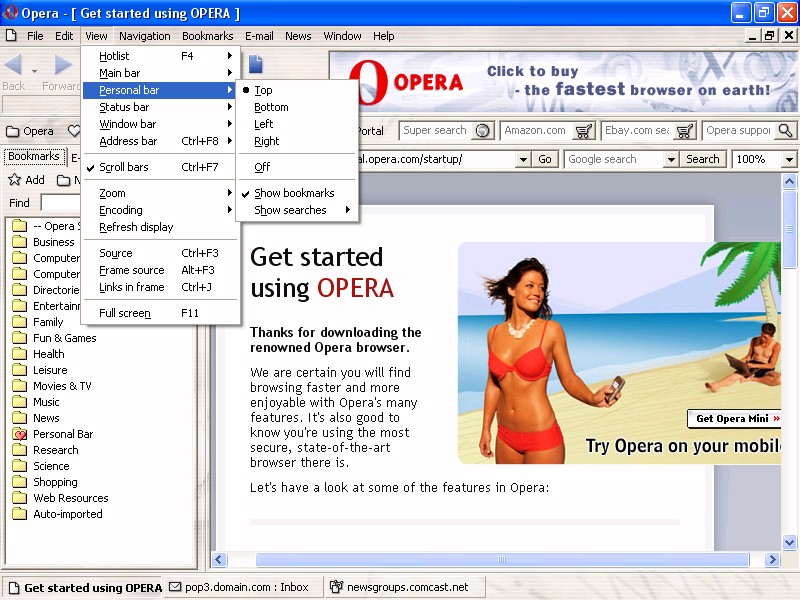
Task: Click the Forward arrow icon
Action: (x=63, y=65)
